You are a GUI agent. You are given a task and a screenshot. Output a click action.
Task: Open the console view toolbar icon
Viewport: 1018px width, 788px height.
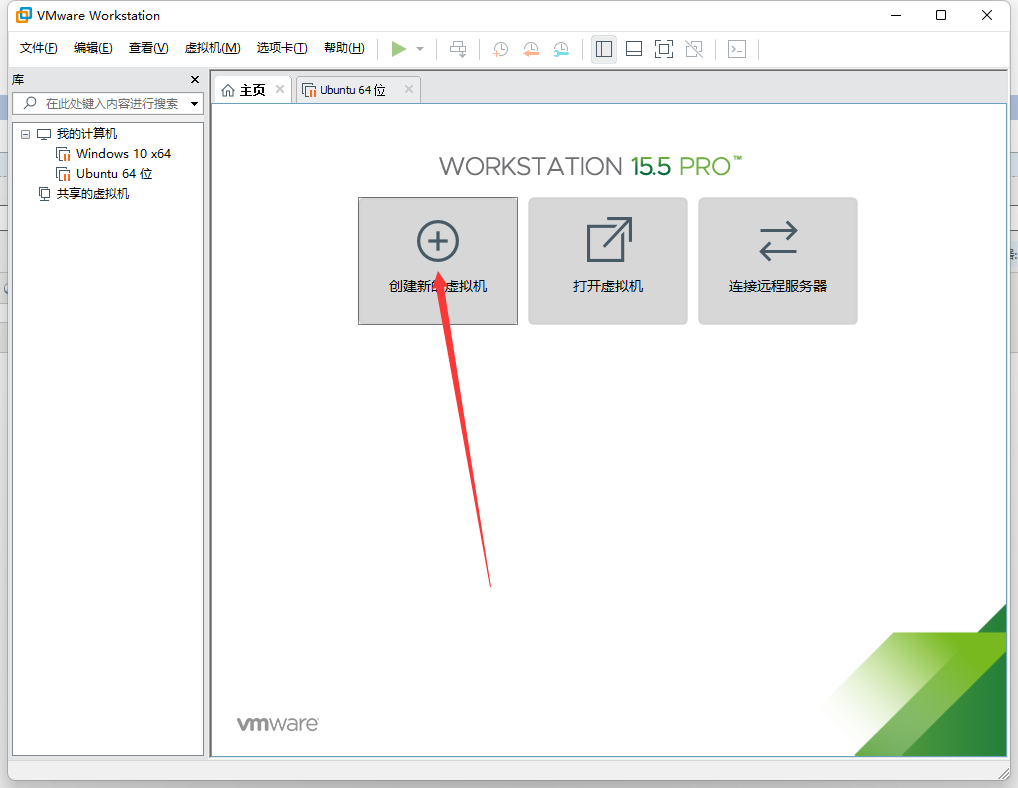737,49
